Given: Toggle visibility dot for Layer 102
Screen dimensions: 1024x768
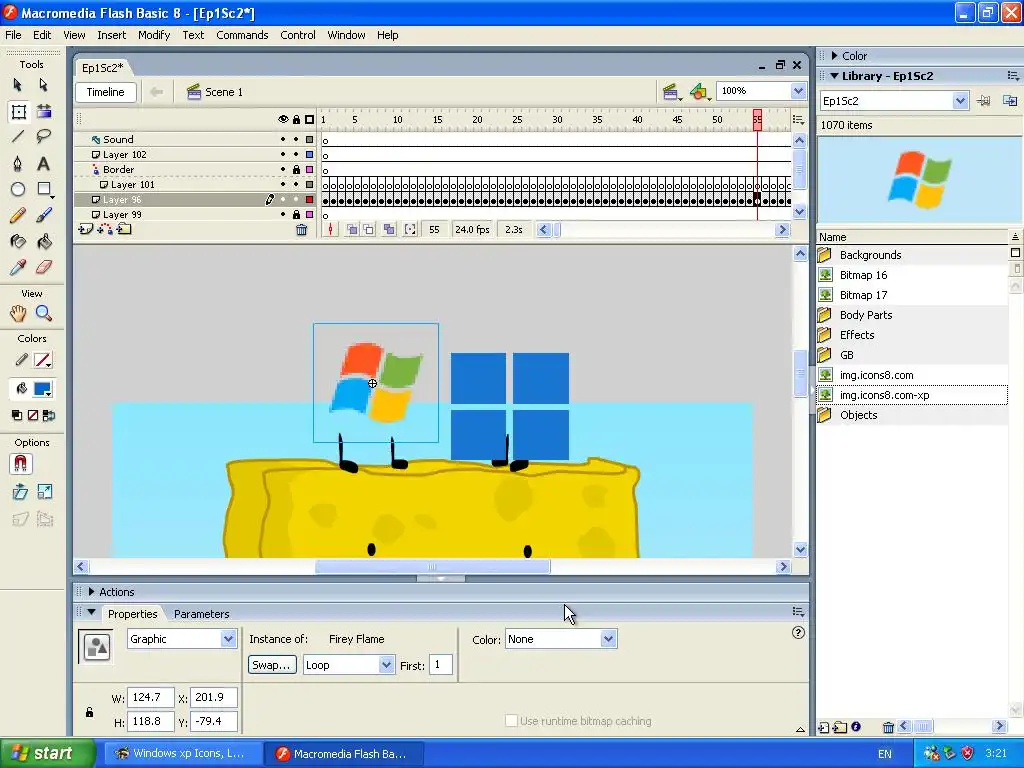Looking at the screenshot, I should point(283,154).
